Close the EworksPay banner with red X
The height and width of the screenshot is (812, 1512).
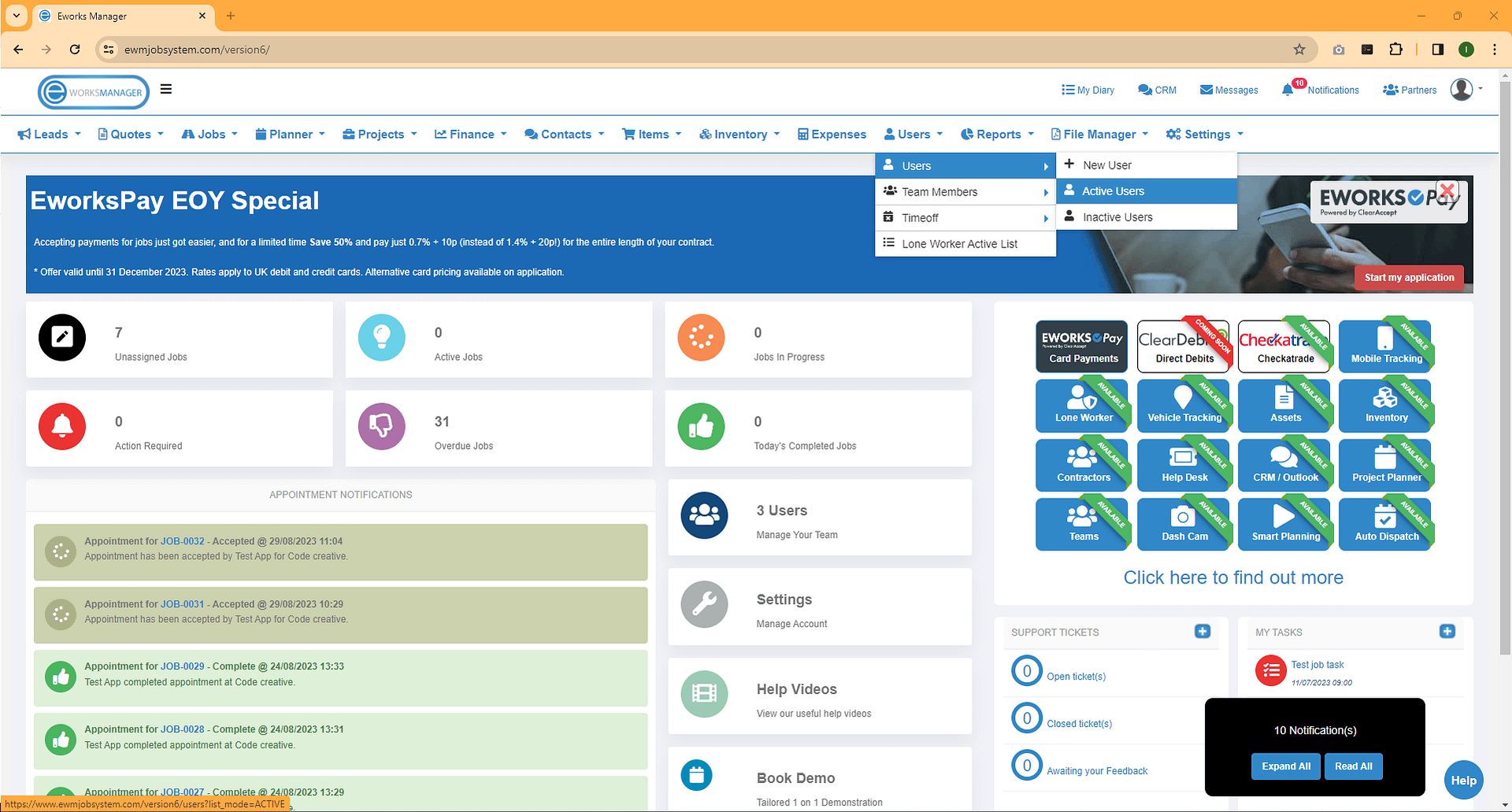click(1447, 190)
